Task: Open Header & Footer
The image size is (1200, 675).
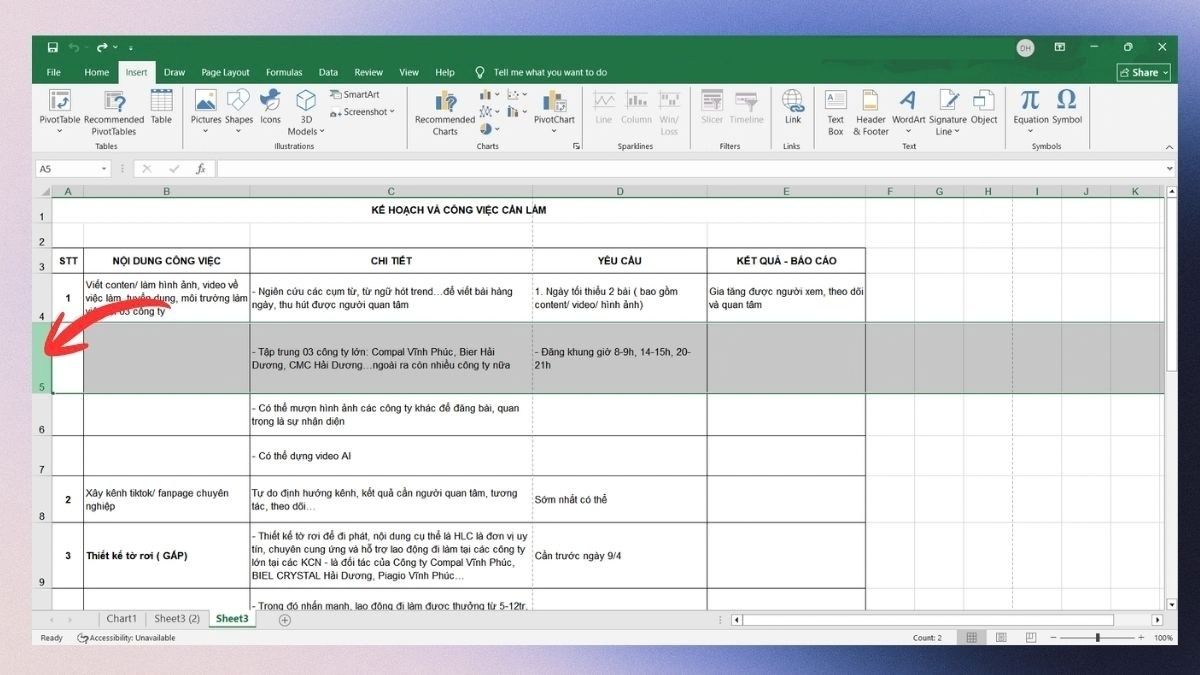Action: point(871,111)
